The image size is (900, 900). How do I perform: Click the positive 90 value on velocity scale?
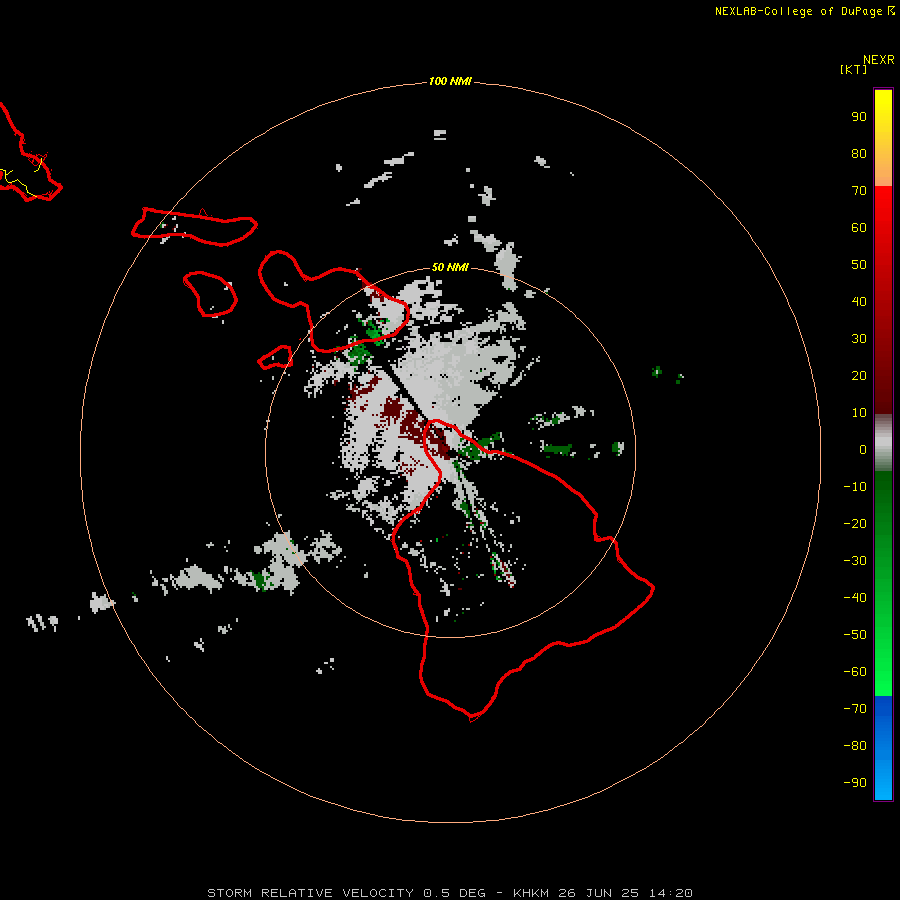click(x=859, y=117)
